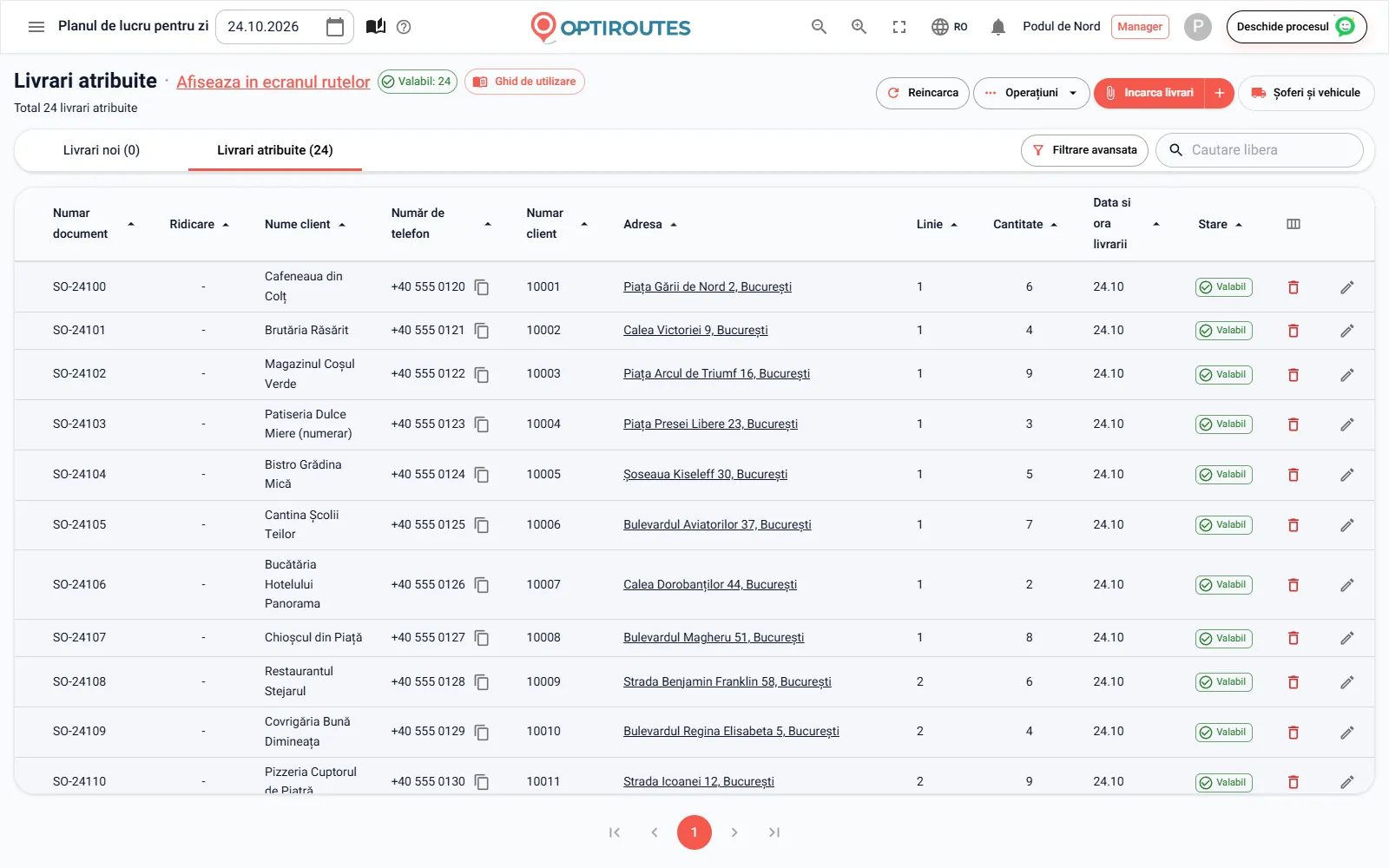Open Ghid de utilizare guide
This screenshot has height=868, width=1389.
point(524,82)
